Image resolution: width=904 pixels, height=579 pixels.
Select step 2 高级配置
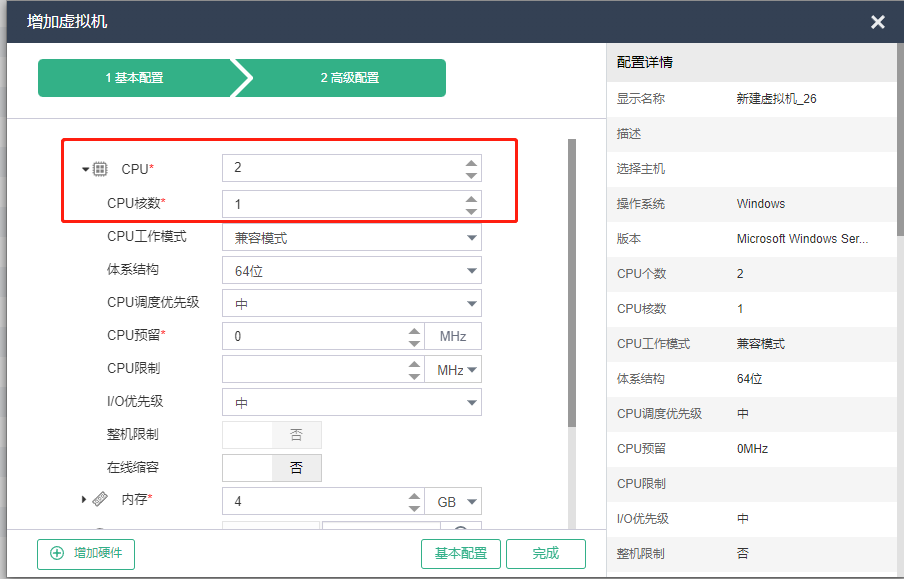pyautogui.click(x=349, y=78)
